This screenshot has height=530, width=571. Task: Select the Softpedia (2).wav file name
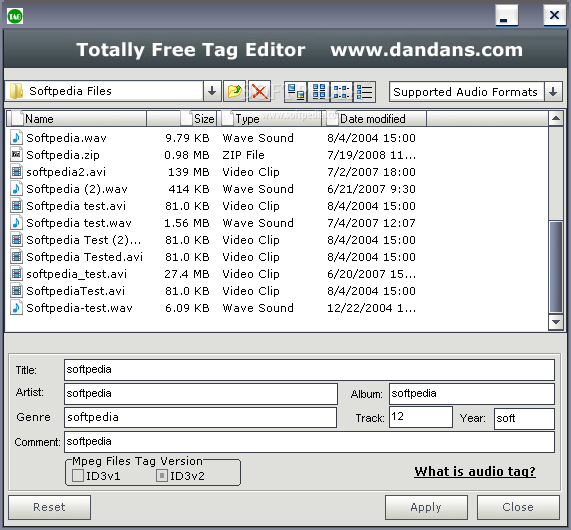[x=77, y=189]
